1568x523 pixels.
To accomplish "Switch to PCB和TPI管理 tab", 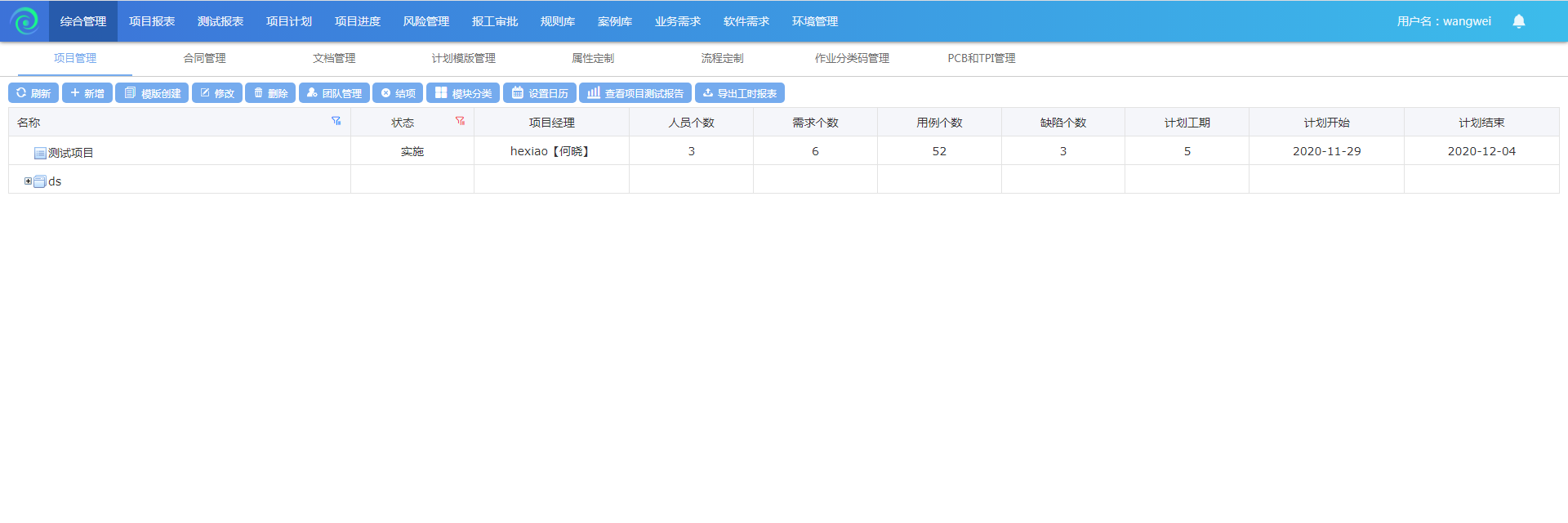I will [981, 58].
